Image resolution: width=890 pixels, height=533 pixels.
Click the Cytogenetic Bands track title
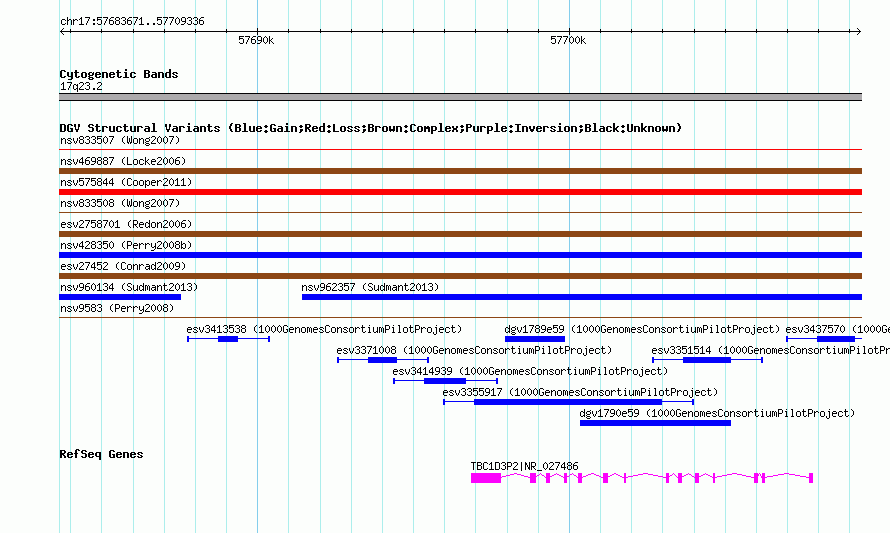119,74
